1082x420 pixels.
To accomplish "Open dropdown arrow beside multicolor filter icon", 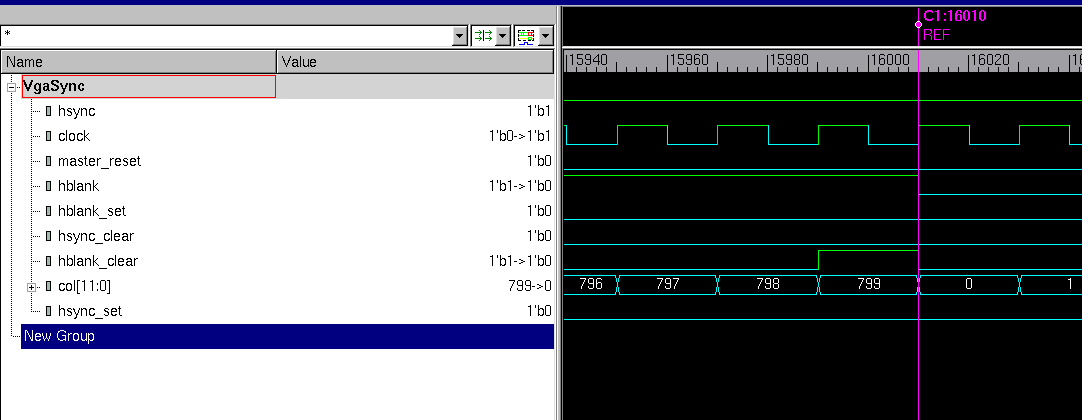I will [x=544, y=35].
